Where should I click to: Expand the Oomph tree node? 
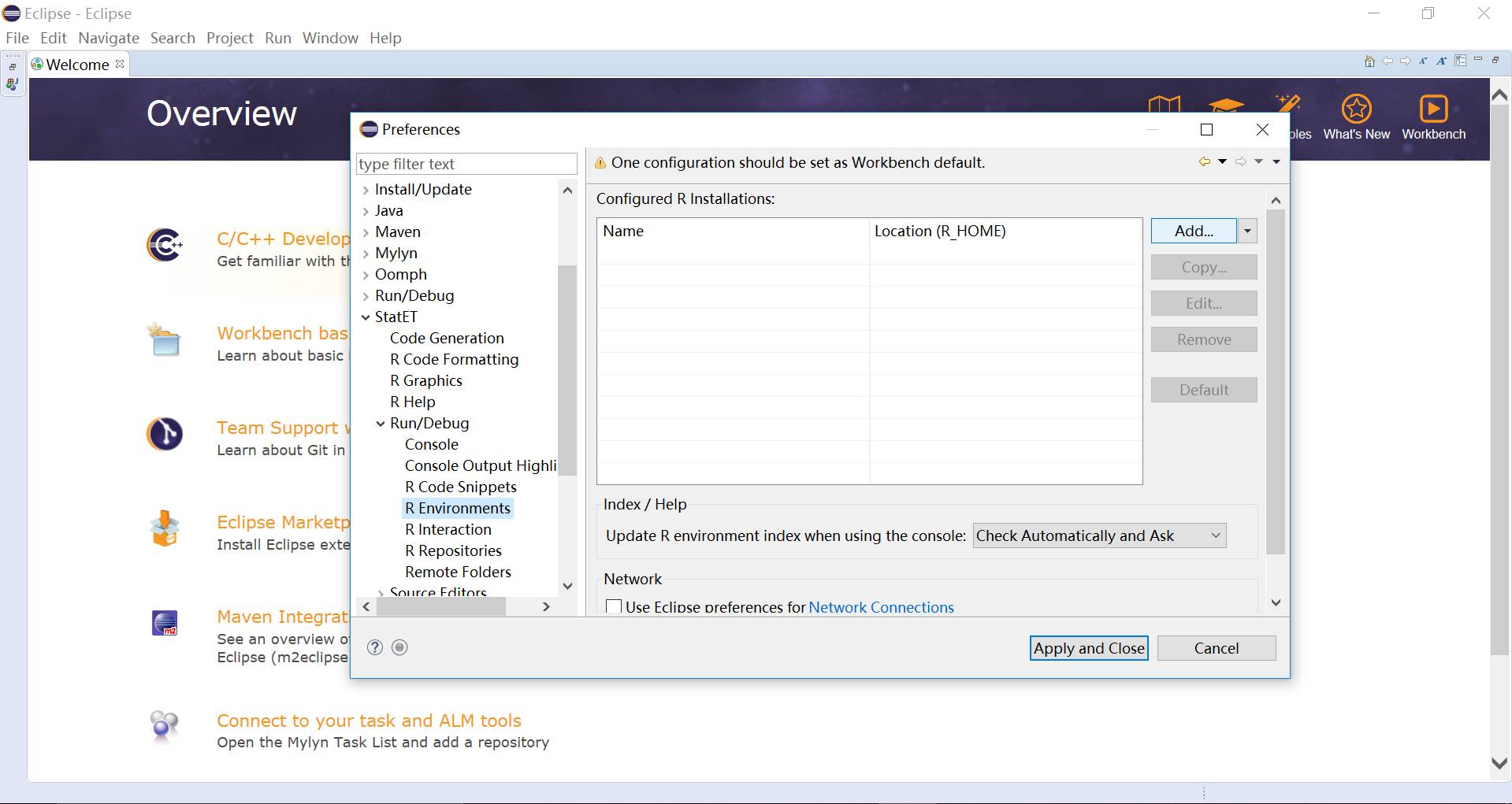[x=366, y=275]
